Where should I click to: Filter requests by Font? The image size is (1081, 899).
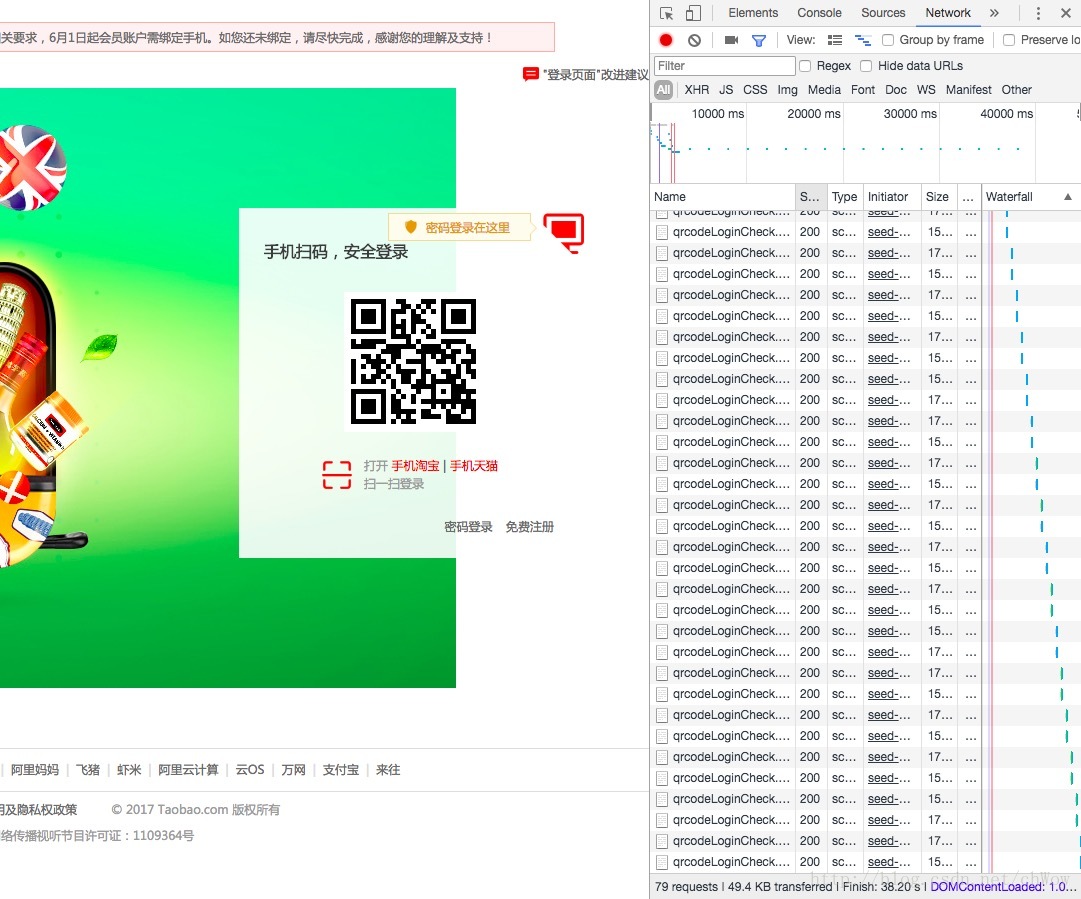coord(862,90)
